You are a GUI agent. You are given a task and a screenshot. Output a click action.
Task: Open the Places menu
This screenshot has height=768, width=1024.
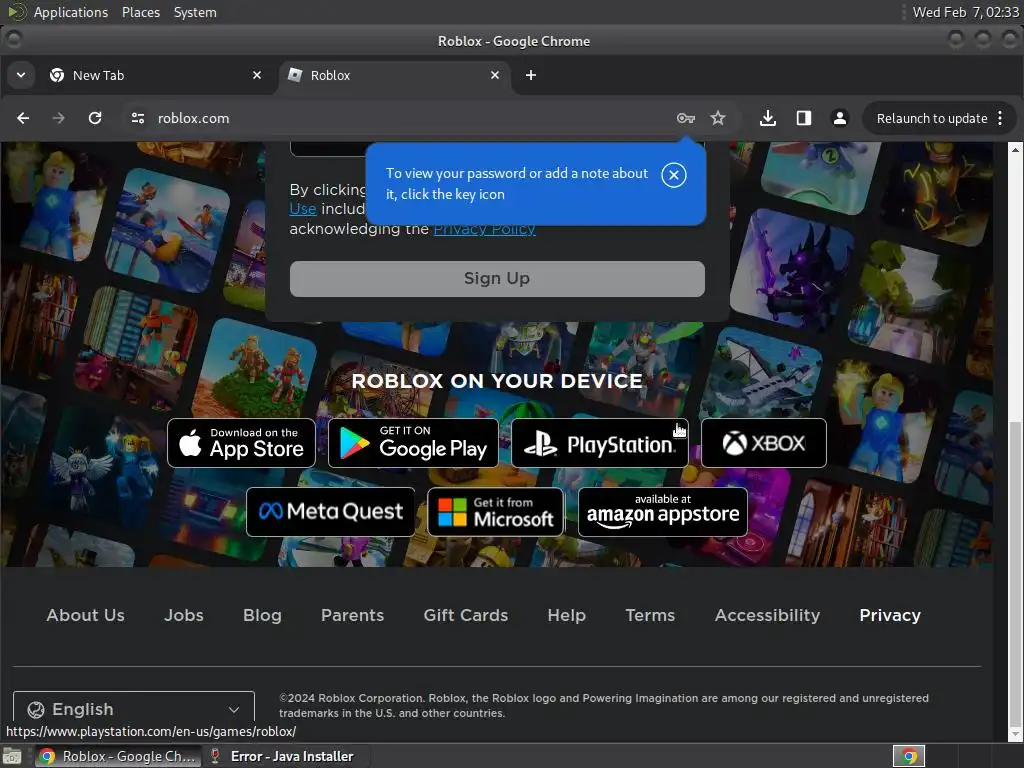click(141, 12)
